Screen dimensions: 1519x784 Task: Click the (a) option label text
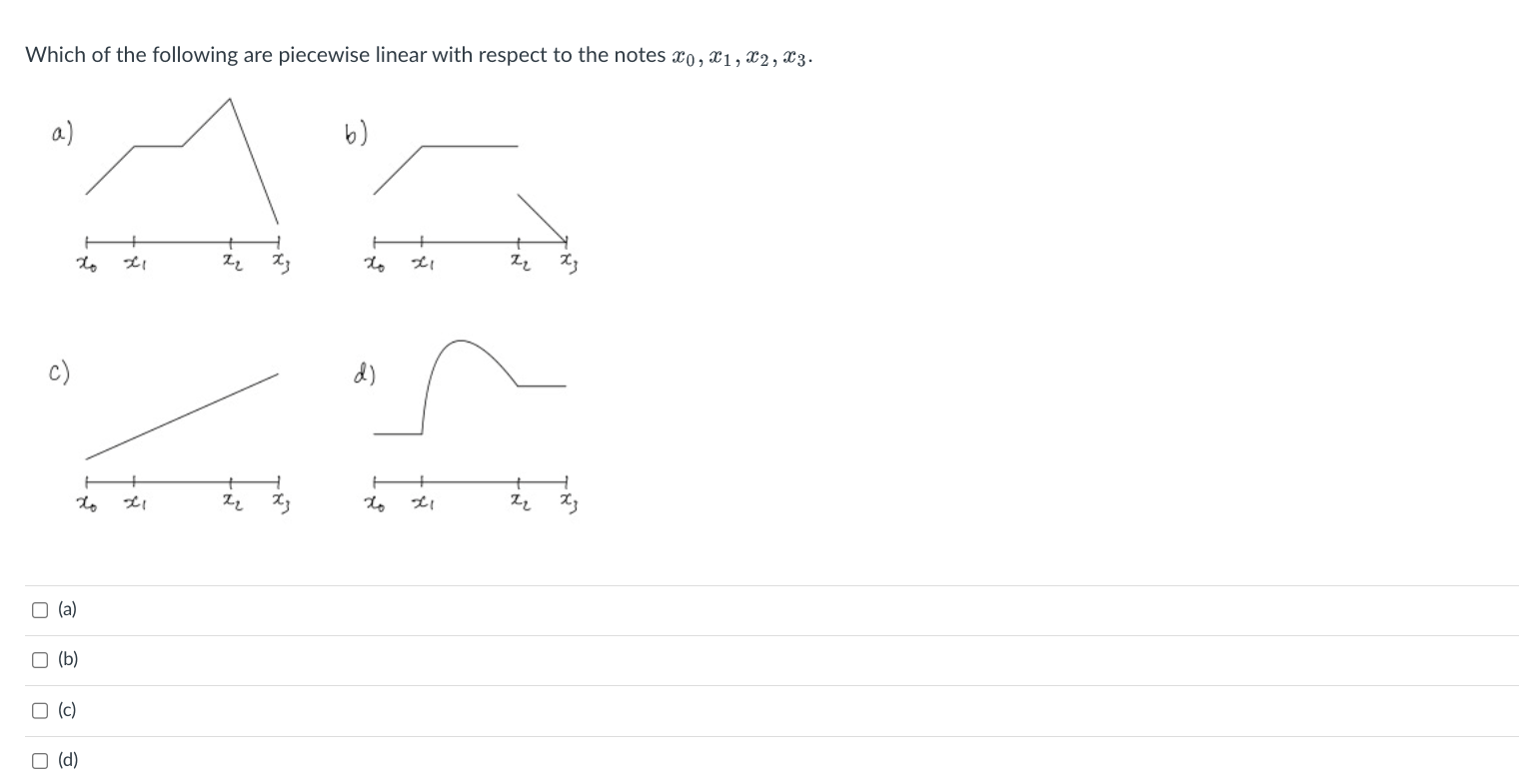(67, 609)
